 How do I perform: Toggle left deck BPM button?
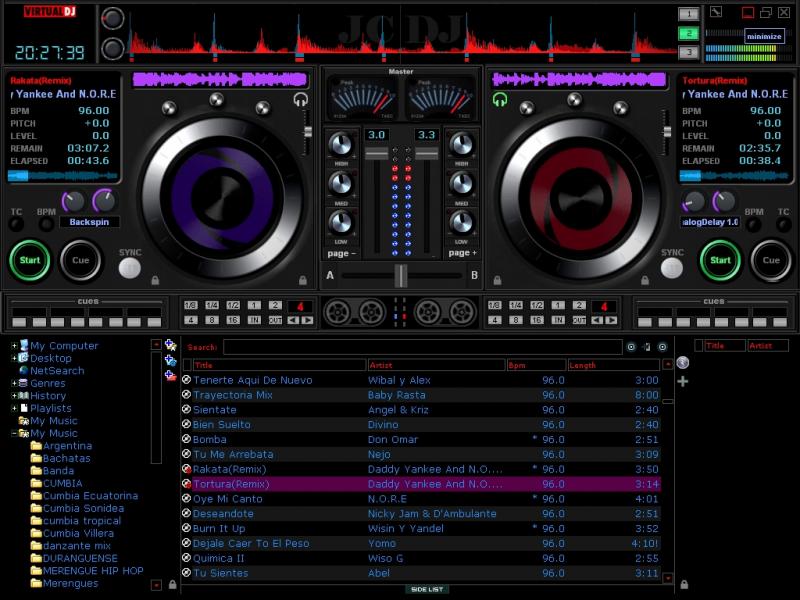[x=46, y=223]
